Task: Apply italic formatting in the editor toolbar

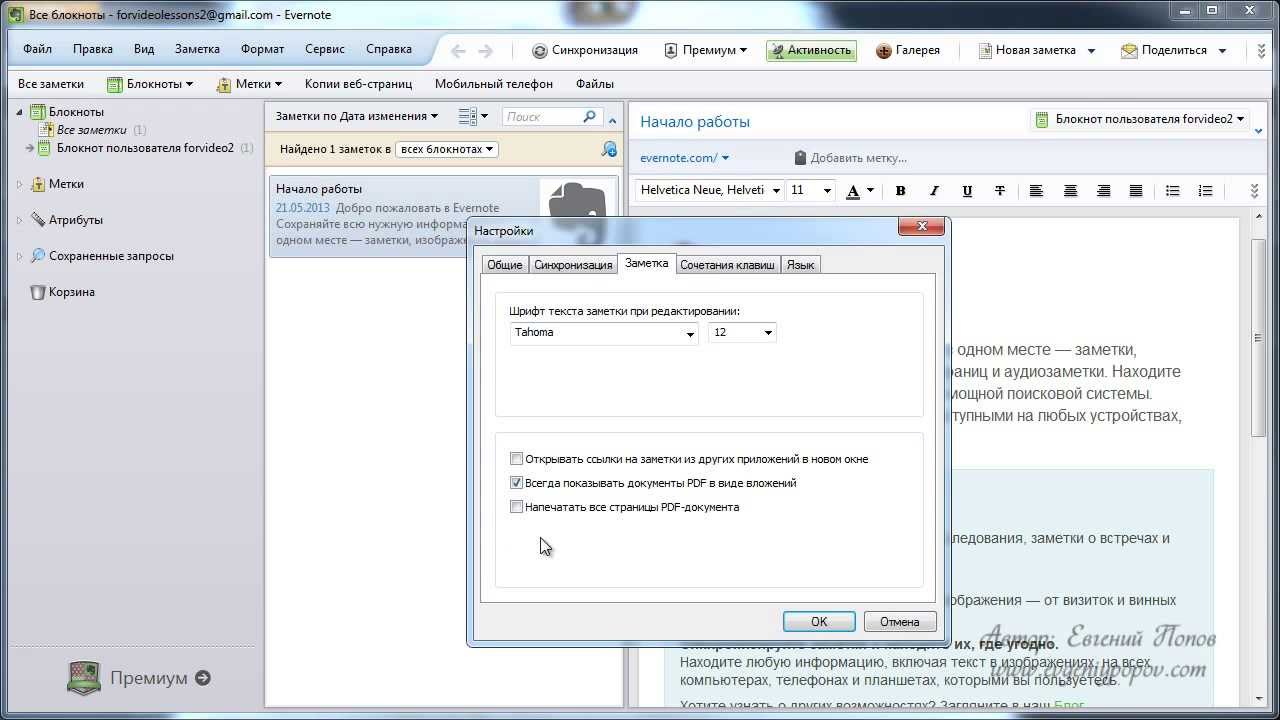Action: coord(934,190)
